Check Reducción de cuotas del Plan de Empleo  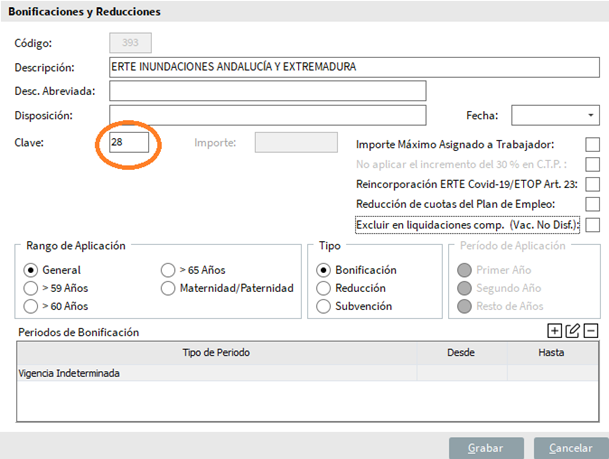point(592,204)
